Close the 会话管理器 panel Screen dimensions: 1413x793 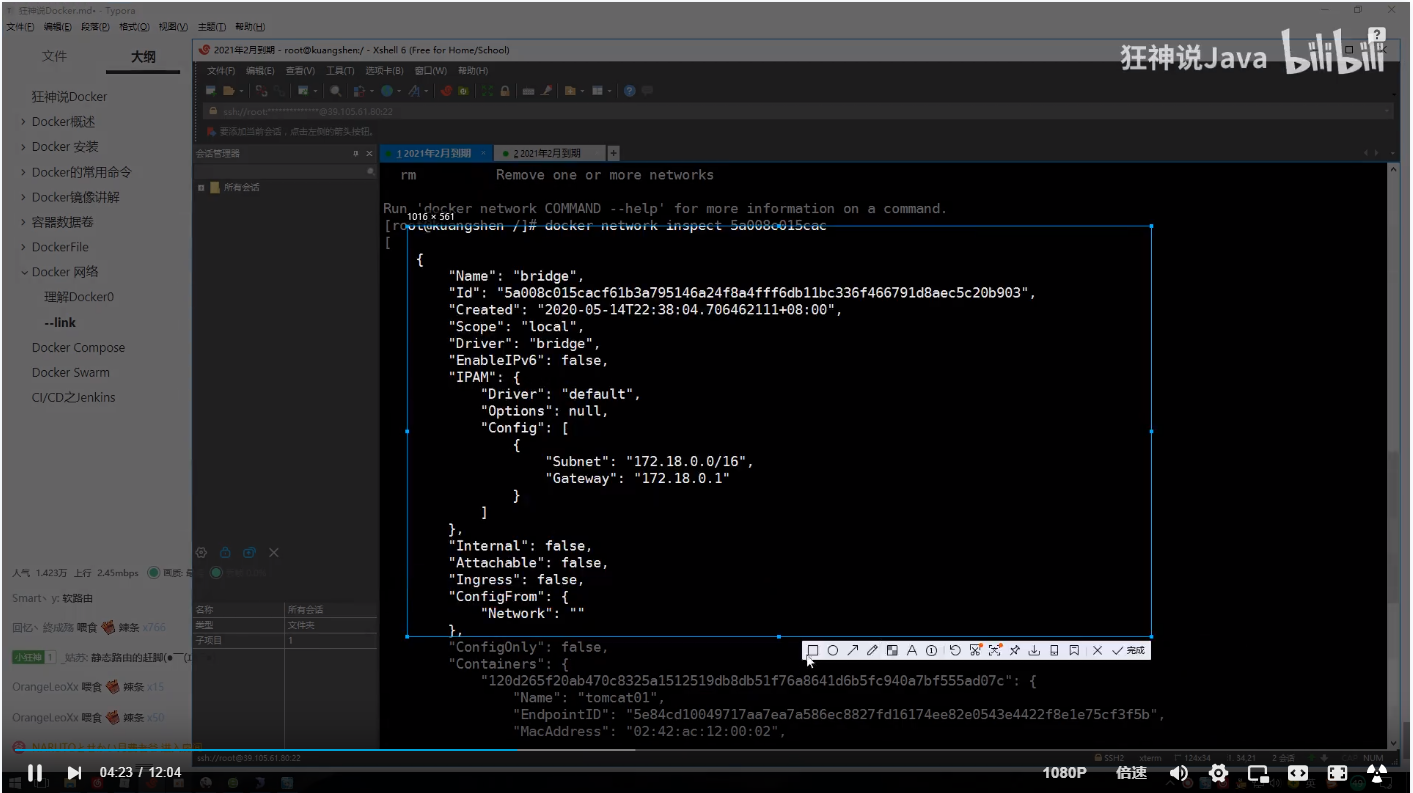[369, 153]
